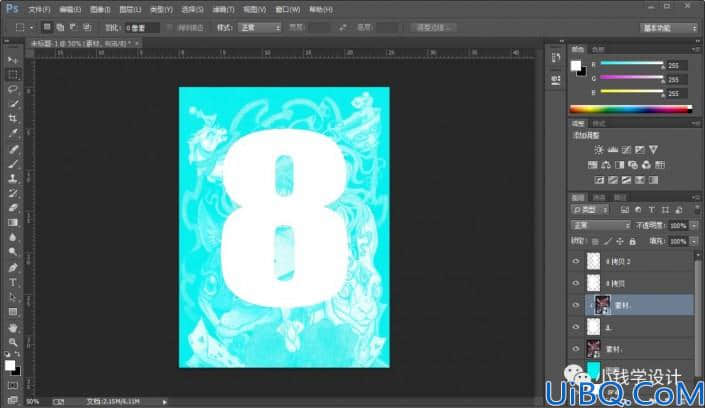Screen dimensions: 705x408
Task: Select the Eyedropper tool
Action: [x=13, y=134]
